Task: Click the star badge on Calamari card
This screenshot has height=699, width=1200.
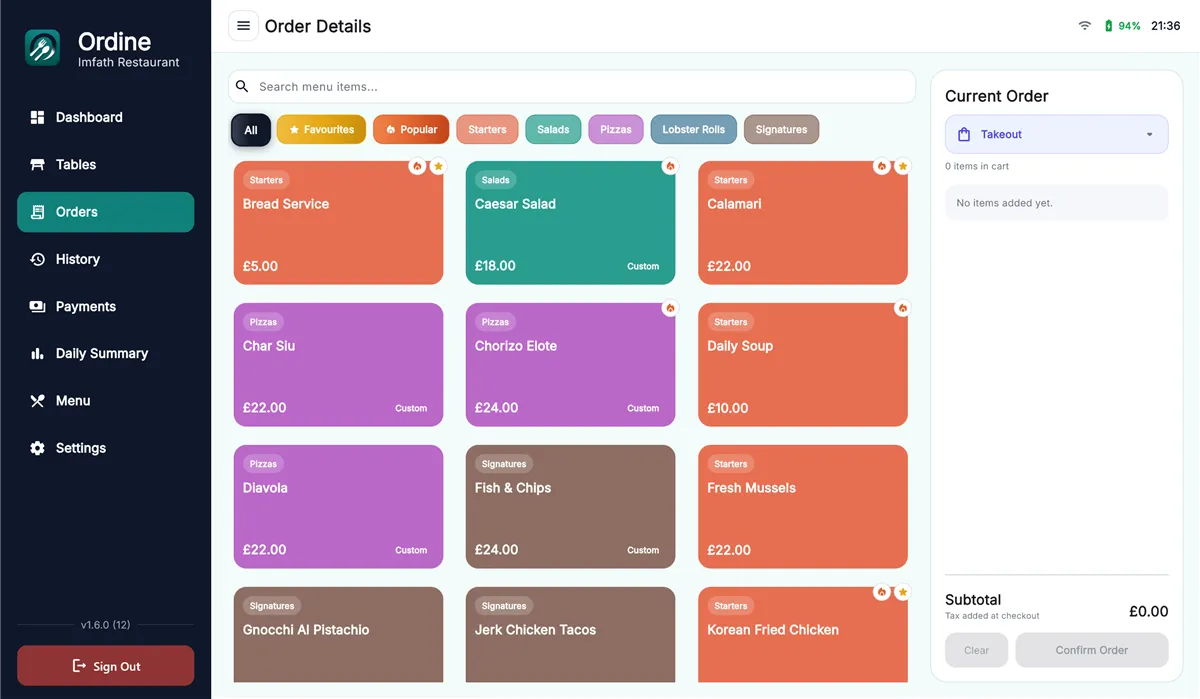Action: point(902,166)
